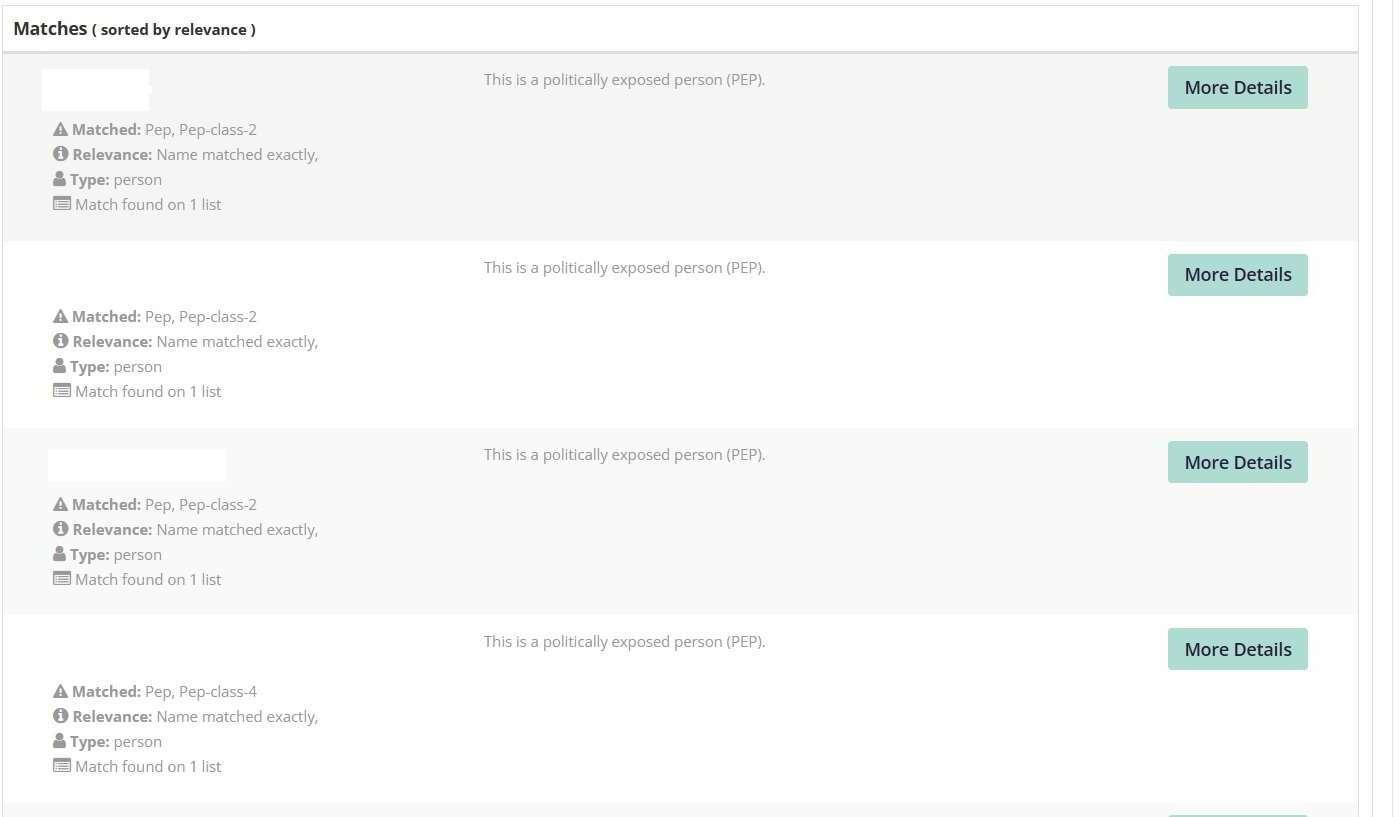Click the redacted name in third result

[137, 465]
